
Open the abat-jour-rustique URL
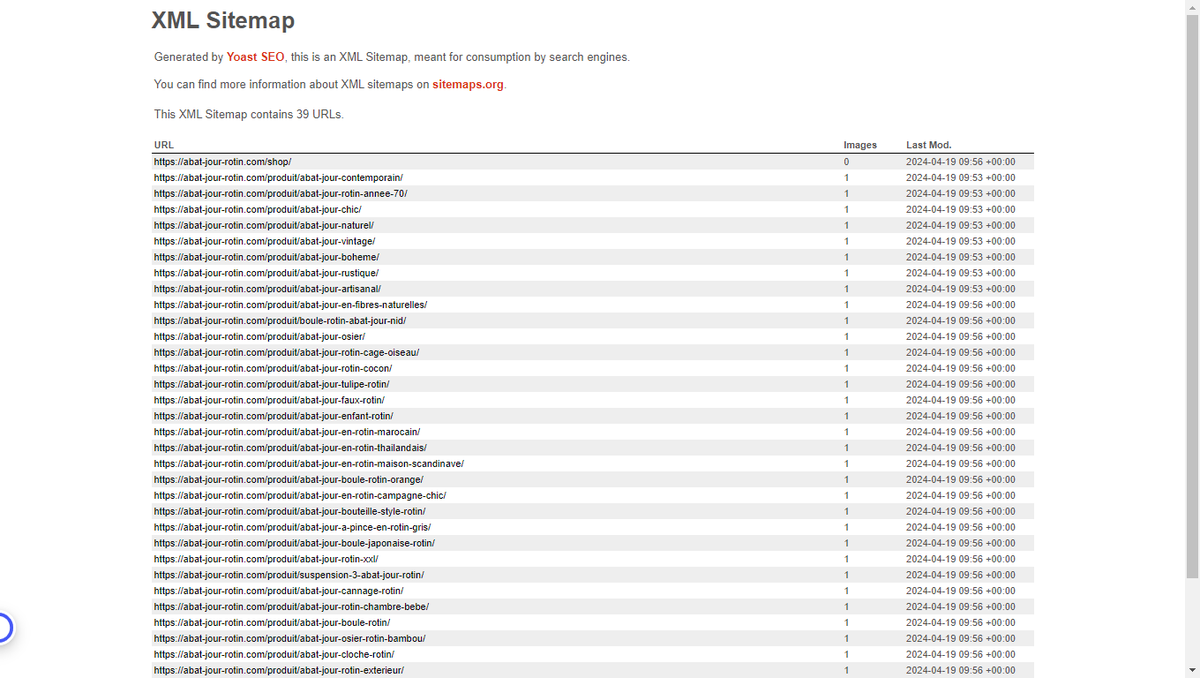pos(266,273)
